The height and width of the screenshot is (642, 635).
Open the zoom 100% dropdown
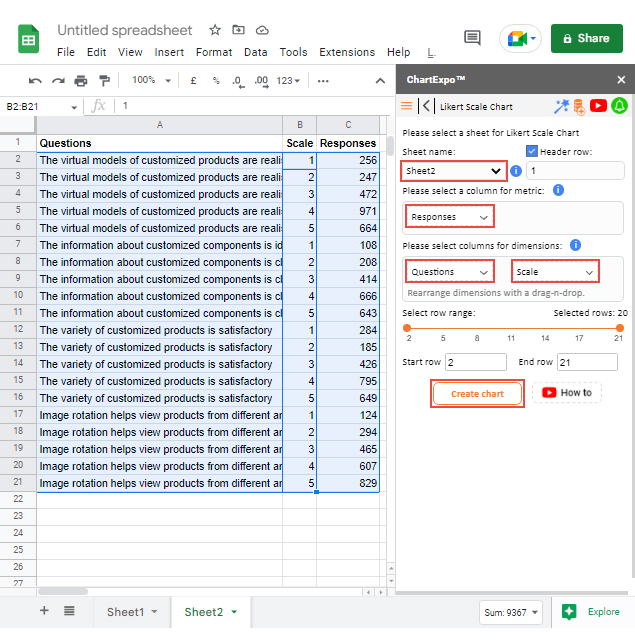click(x=151, y=80)
